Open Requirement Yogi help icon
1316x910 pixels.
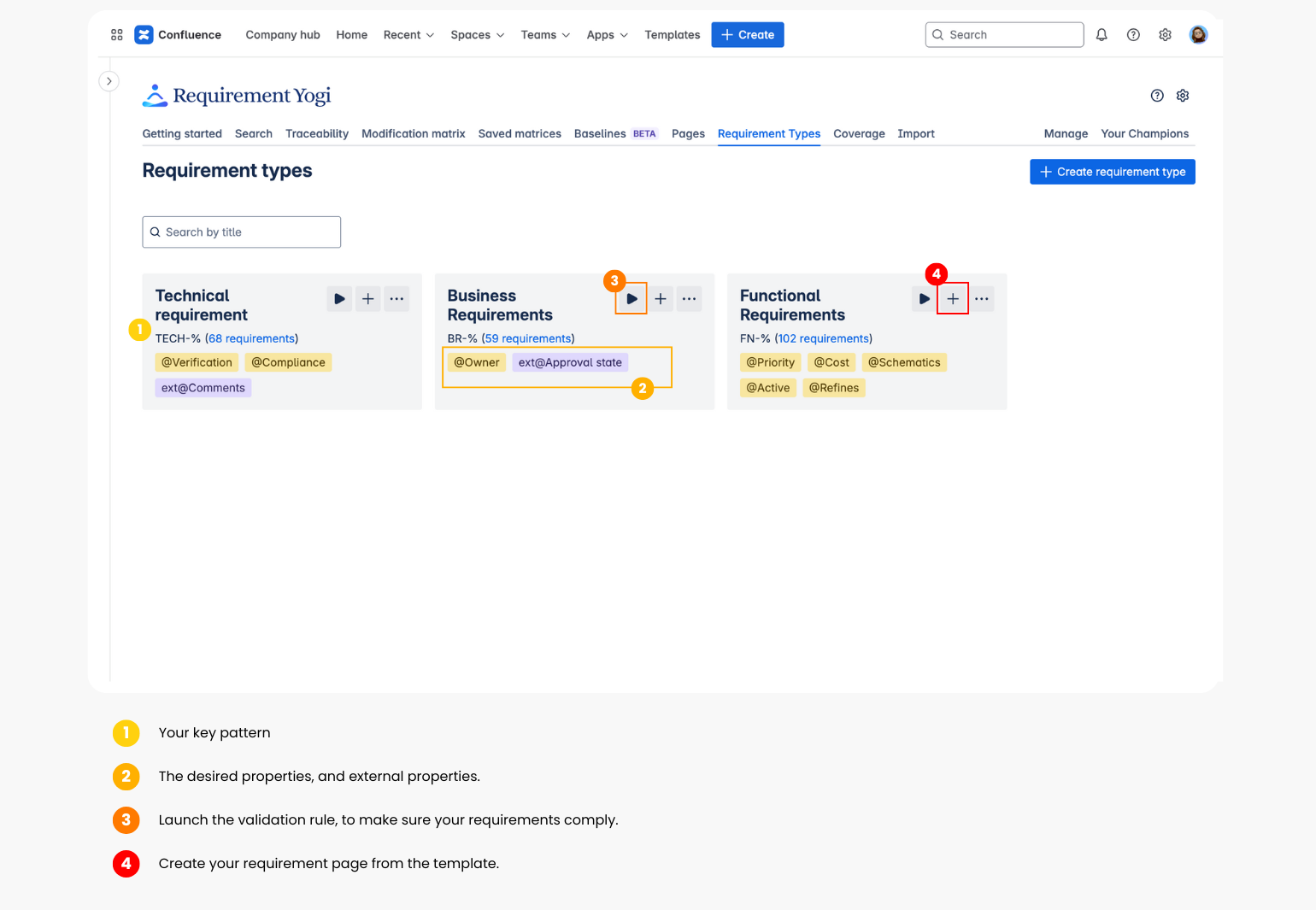pos(1157,96)
